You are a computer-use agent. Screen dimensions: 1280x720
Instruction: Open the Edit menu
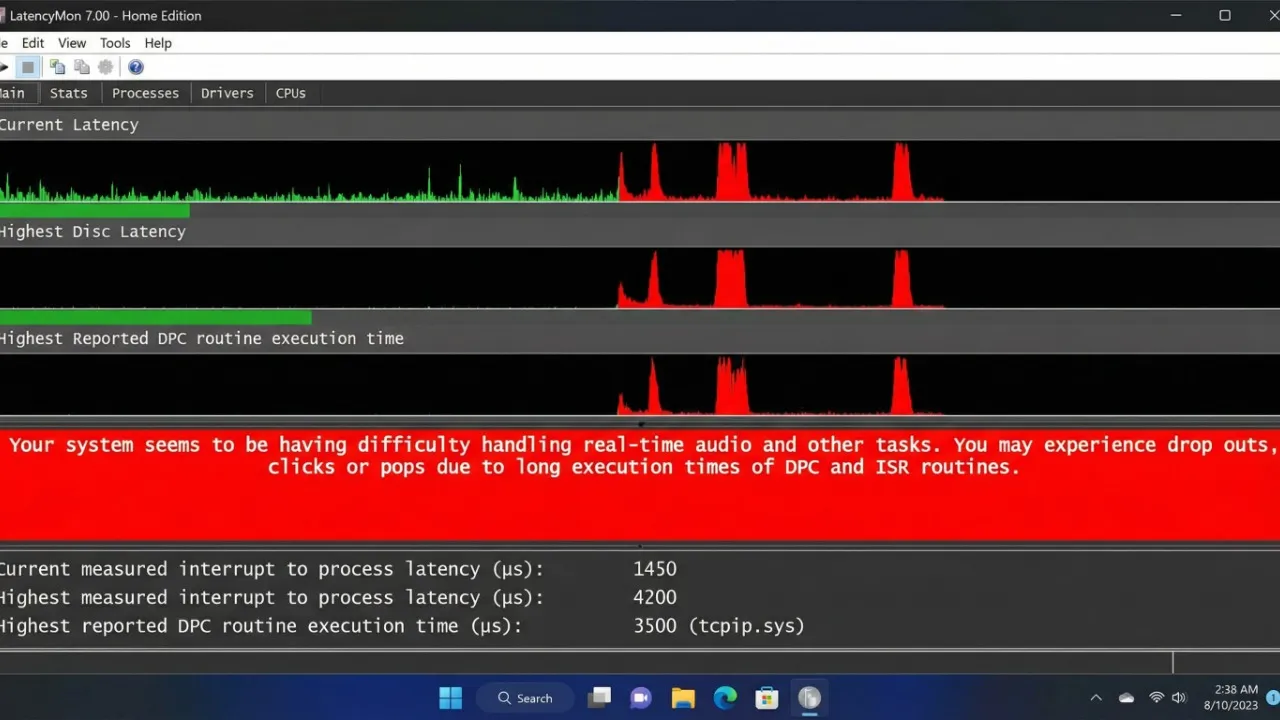33,43
